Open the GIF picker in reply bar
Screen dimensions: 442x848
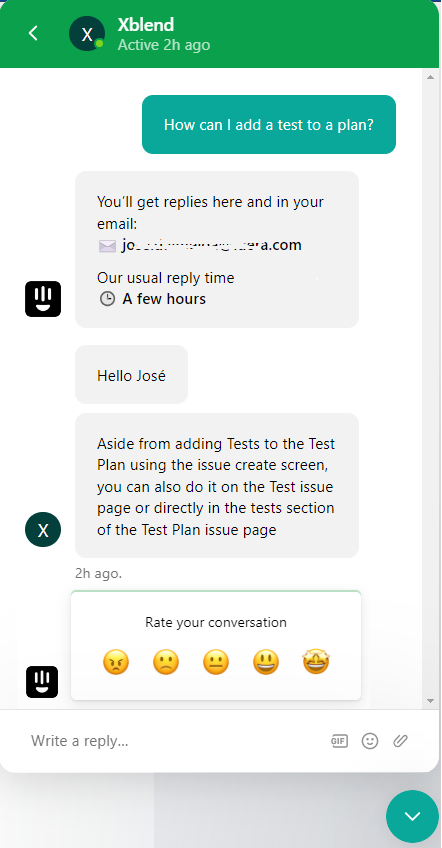339,741
